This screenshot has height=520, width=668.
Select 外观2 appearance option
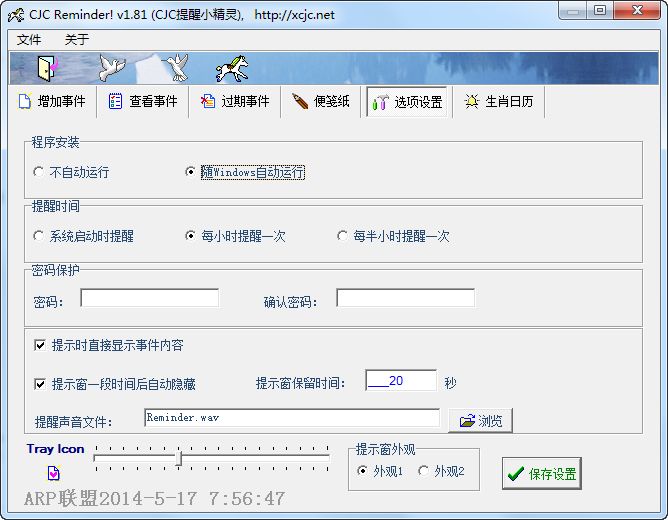(441, 471)
